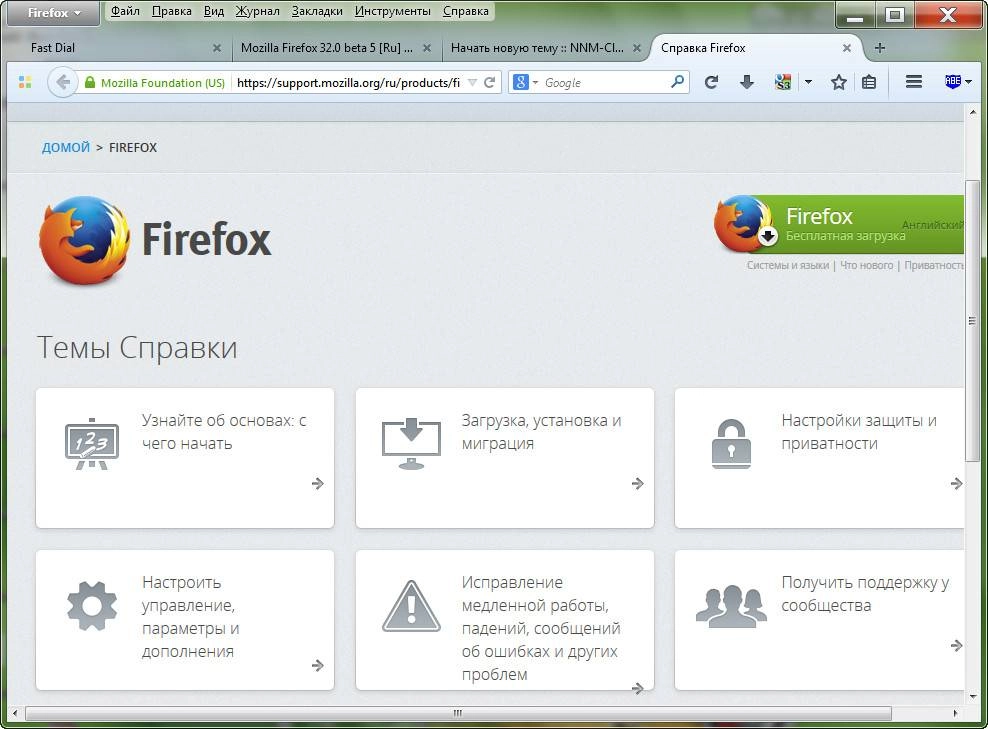988x729 pixels.
Task: Reload page from address bar icon
Action: click(489, 83)
